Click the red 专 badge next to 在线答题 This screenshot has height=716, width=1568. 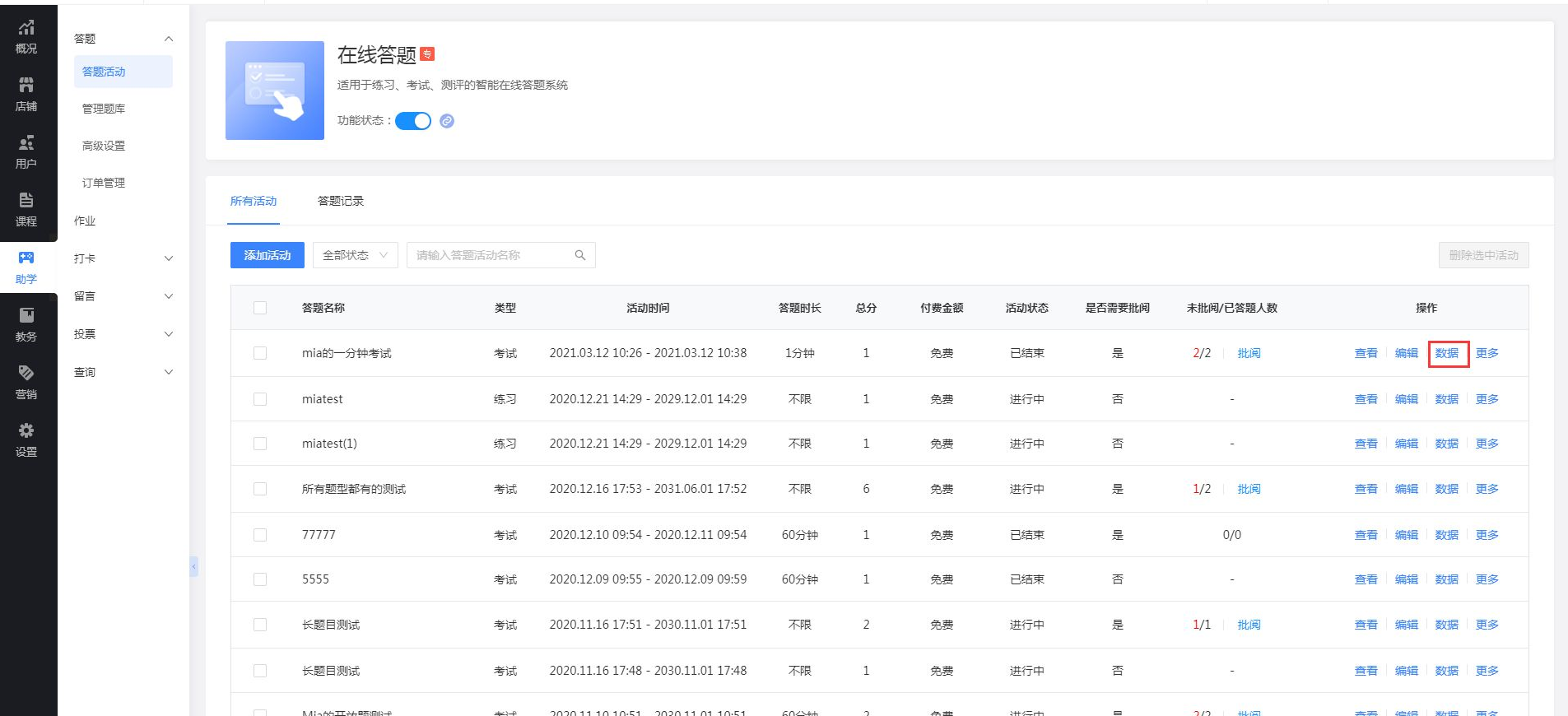point(427,54)
